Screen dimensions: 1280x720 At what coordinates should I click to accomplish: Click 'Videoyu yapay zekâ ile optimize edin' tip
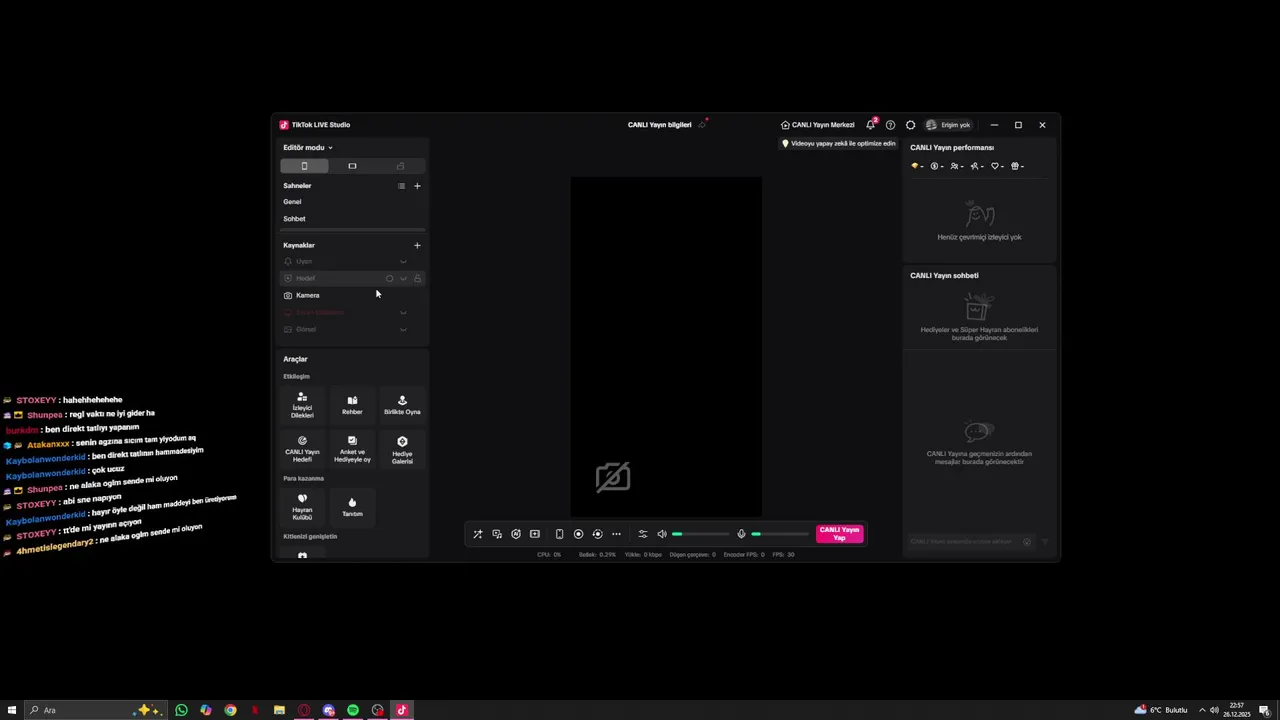tap(838, 144)
